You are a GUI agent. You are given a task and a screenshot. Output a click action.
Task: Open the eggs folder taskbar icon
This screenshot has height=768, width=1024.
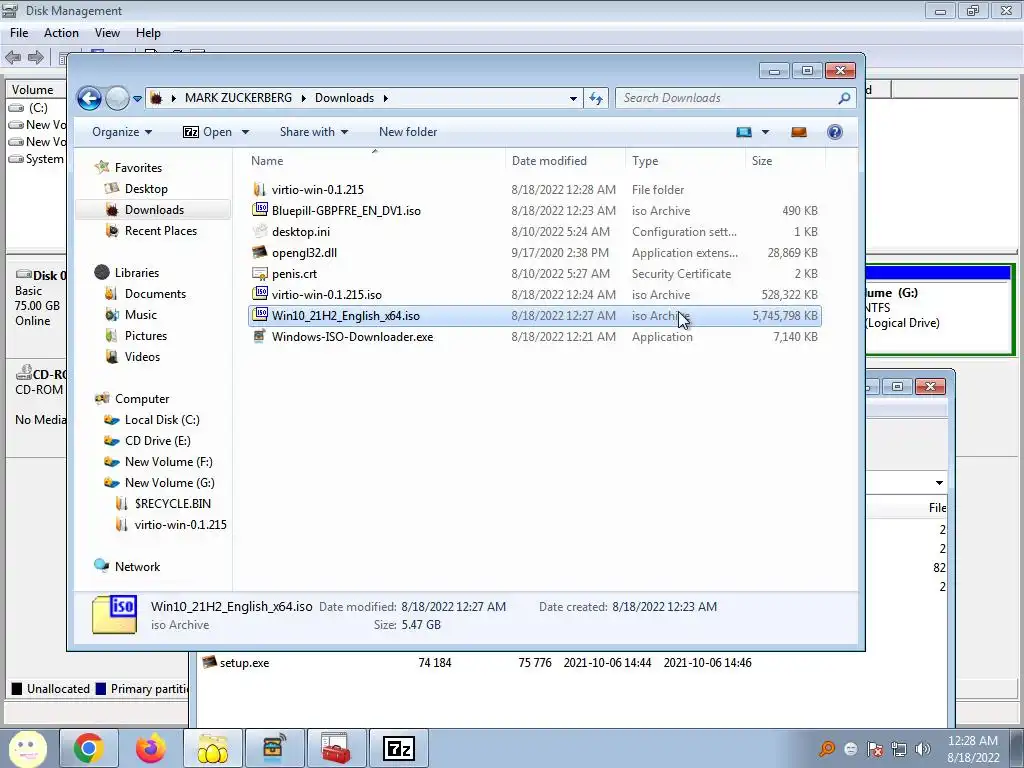click(x=212, y=748)
